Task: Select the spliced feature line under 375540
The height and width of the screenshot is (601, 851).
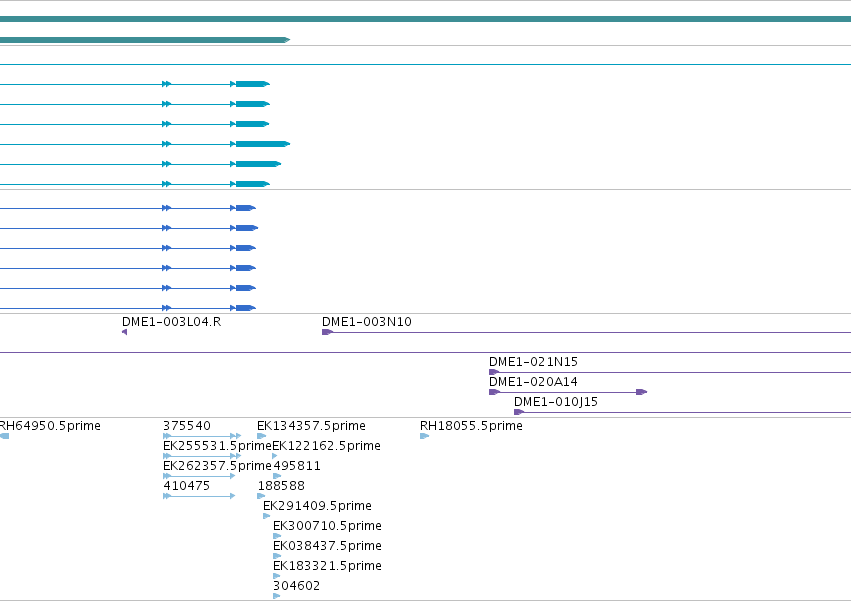Action: point(202,436)
